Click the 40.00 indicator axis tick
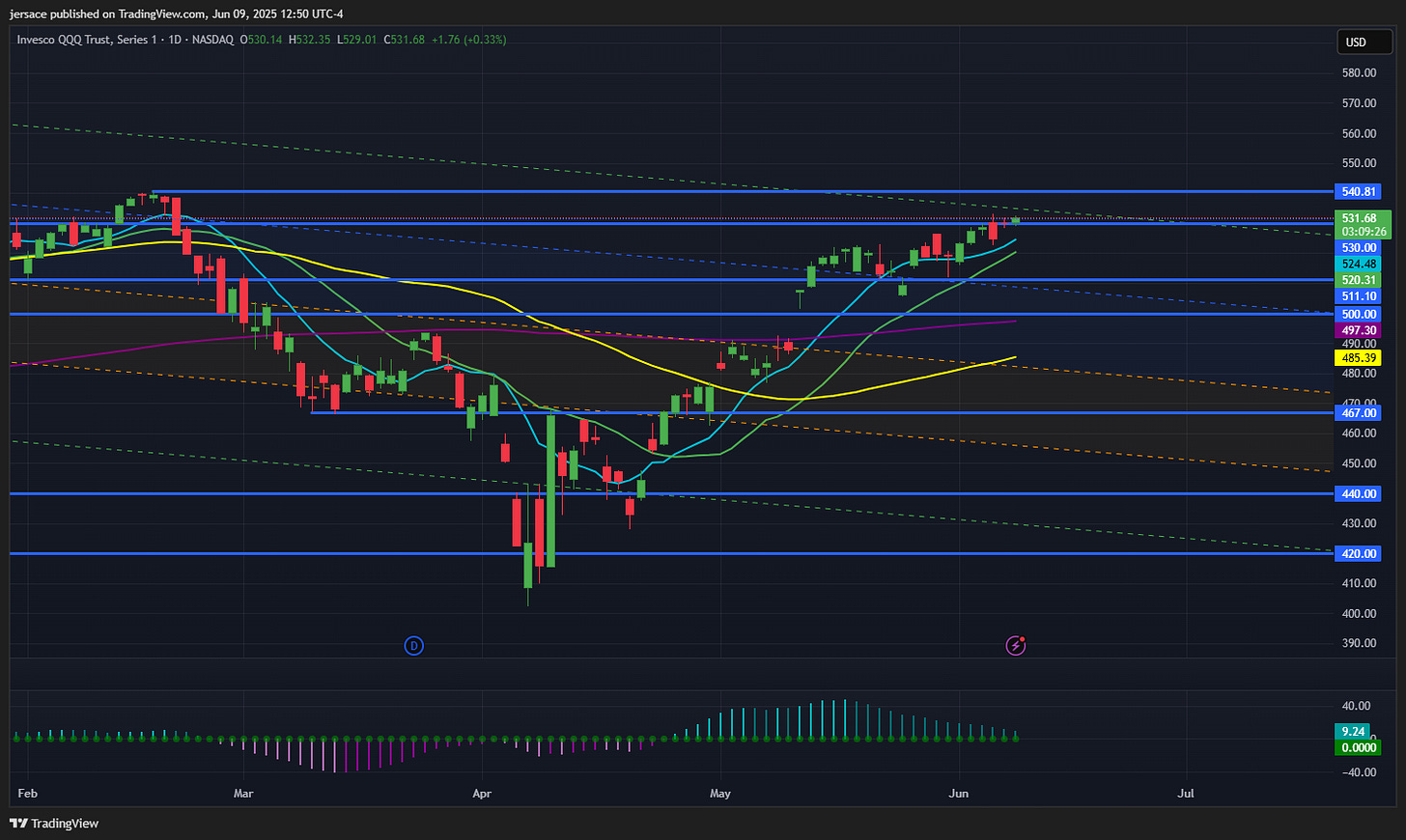The width and height of the screenshot is (1406, 840). pos(1357,707)
